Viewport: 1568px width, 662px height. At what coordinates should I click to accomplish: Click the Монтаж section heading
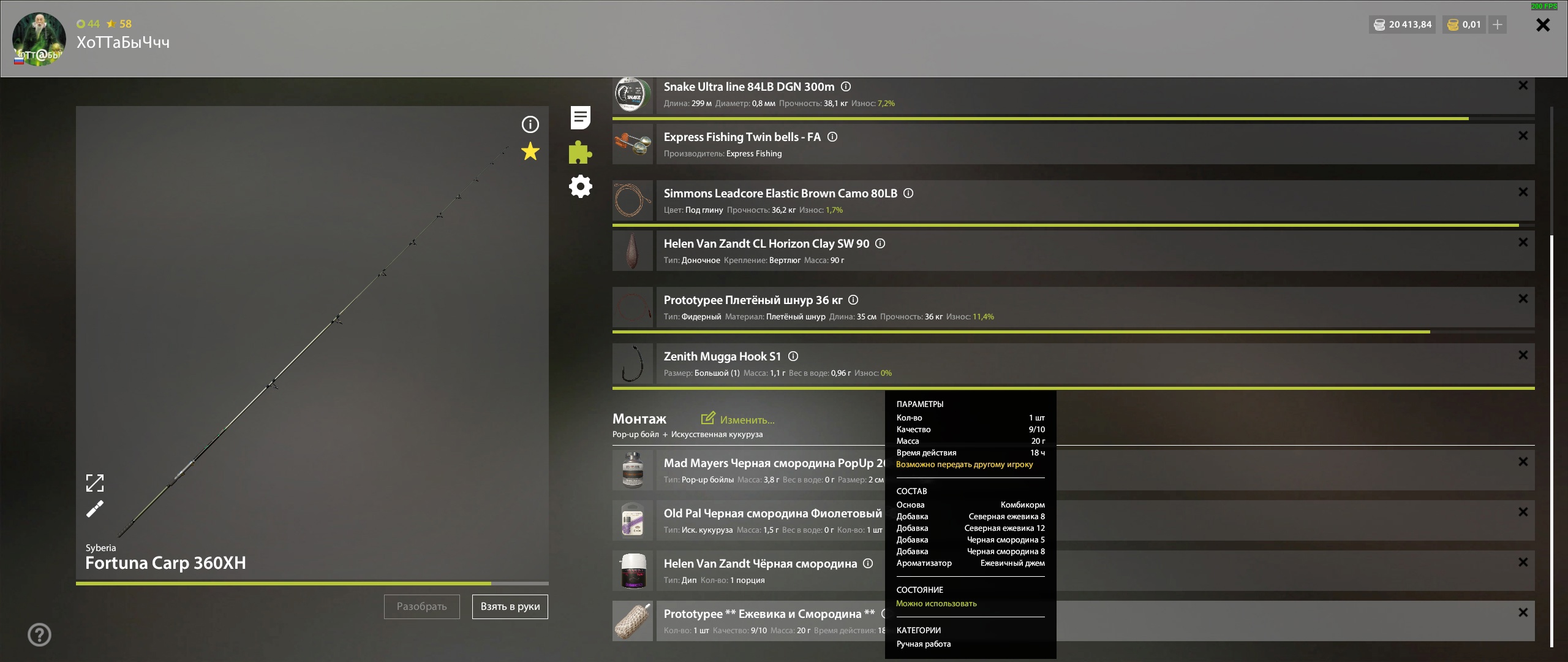click(639, 419)
